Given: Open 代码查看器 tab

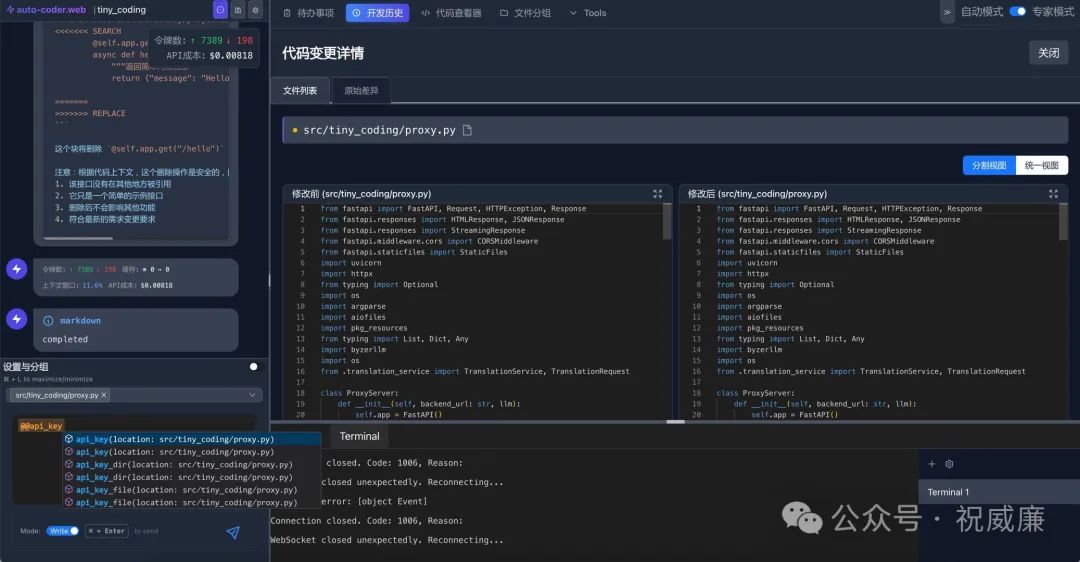Looking at the screenshot, I should coord(451,12).
